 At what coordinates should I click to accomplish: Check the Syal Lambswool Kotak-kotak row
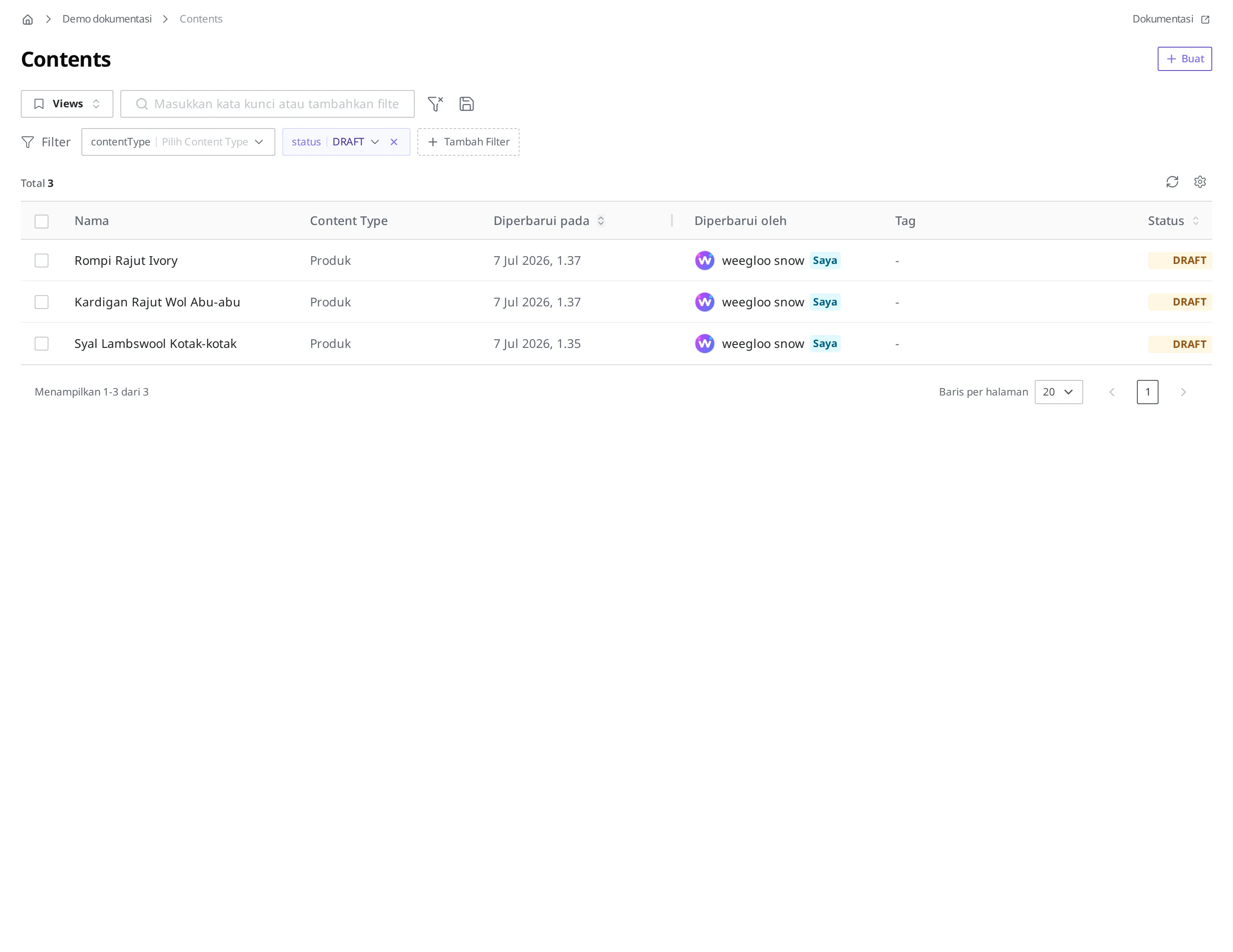(x=41, y=344)
